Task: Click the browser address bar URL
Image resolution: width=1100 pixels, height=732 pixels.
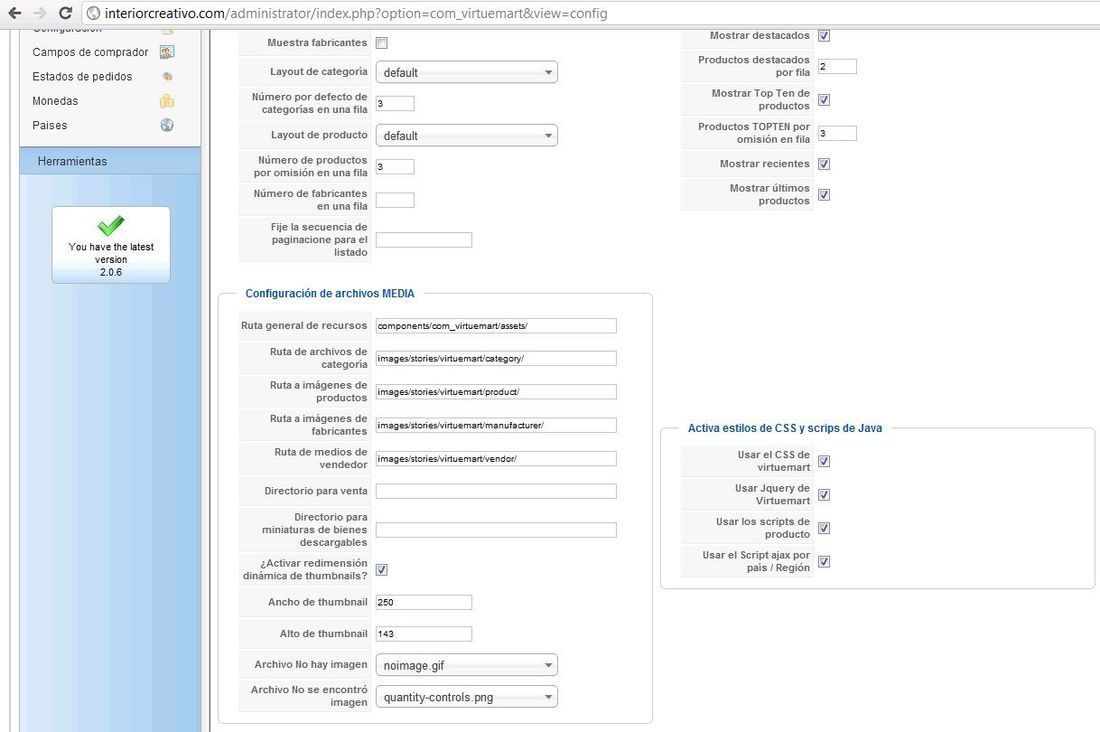Action: [x=356, y=13]
